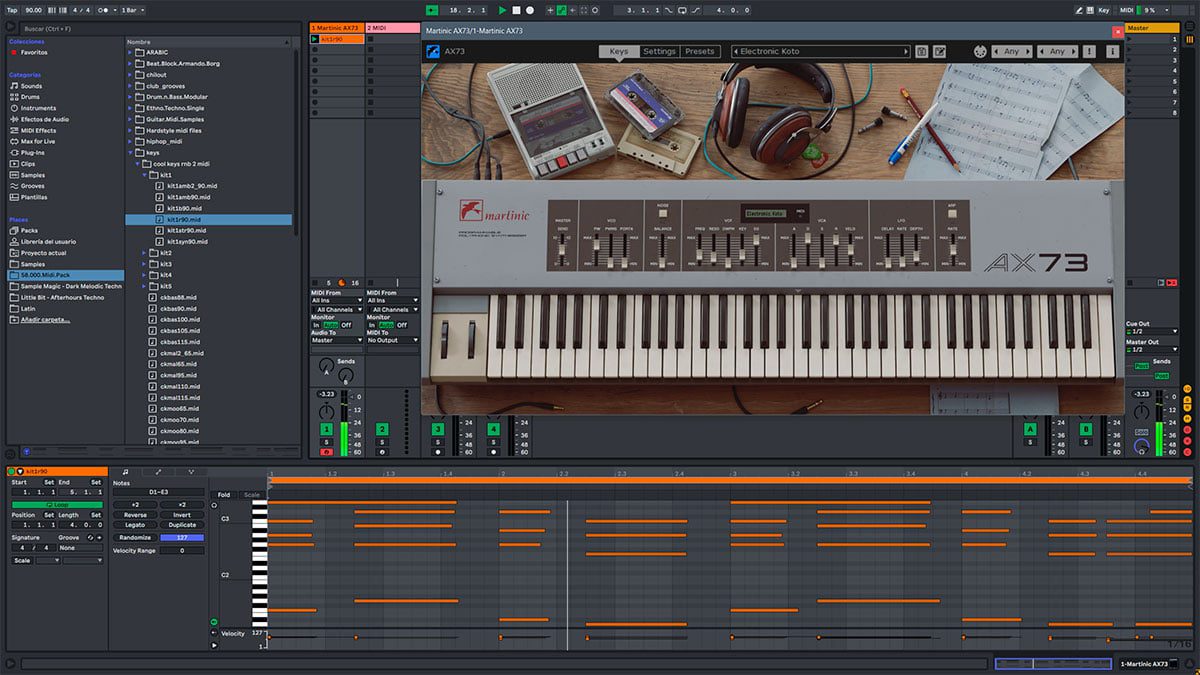The height and width of the screenshot is (675, 1200).
Task: Select Instruments category in browser
Action: [38, 108]
